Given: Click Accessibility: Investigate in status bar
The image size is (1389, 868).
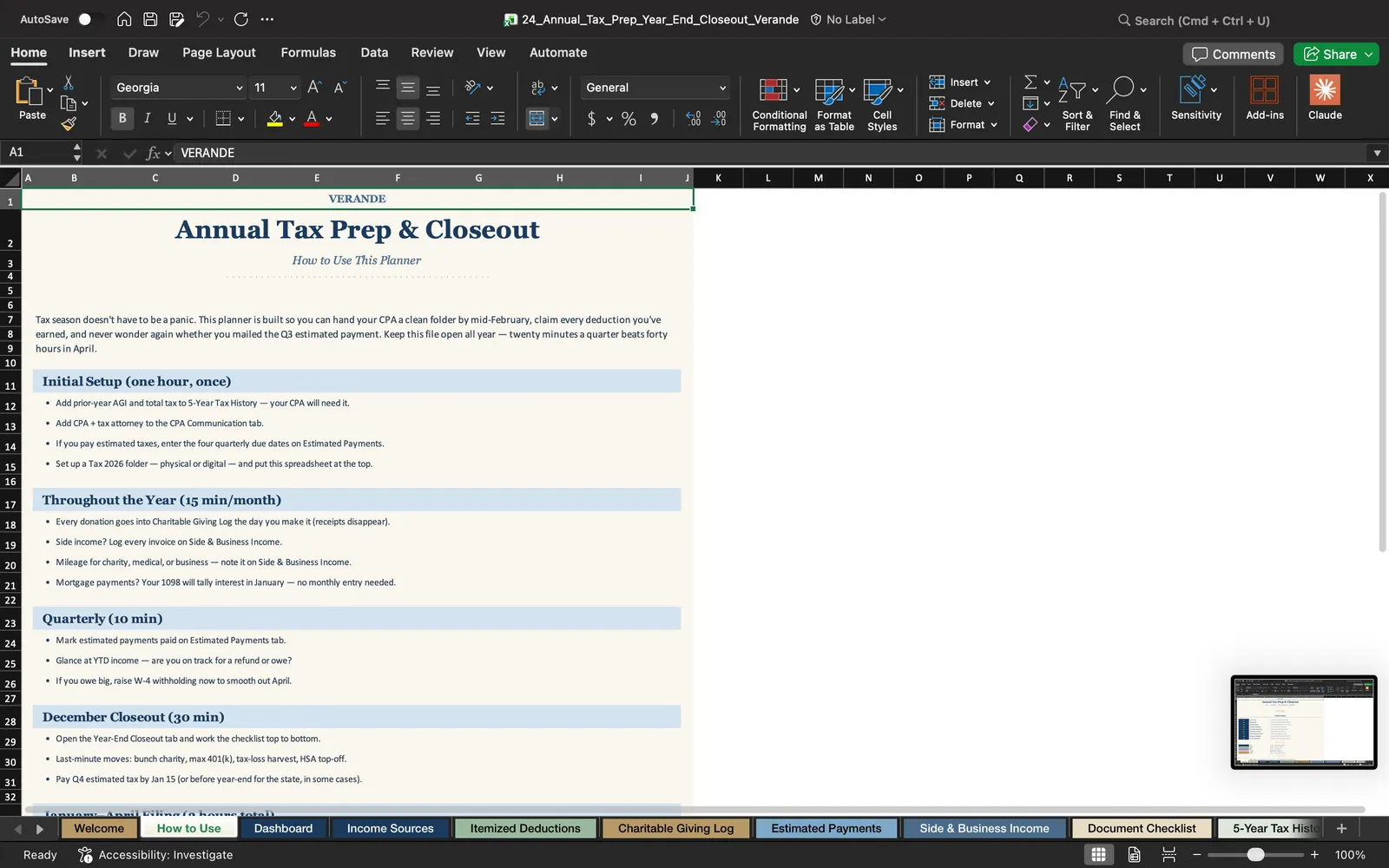Looking at the screenshot, I should [155, 855].
